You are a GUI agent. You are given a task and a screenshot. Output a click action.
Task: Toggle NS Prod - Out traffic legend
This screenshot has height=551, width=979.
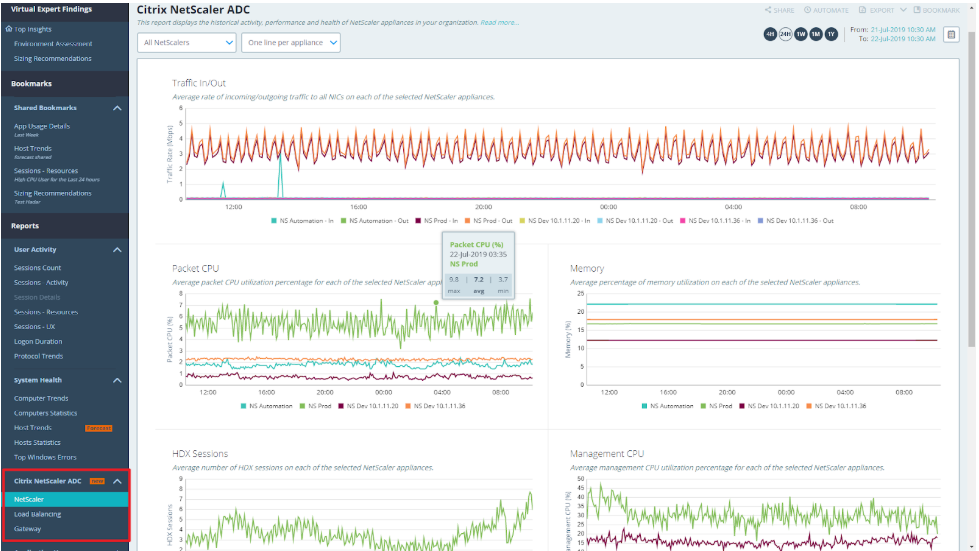click(488, 221)
